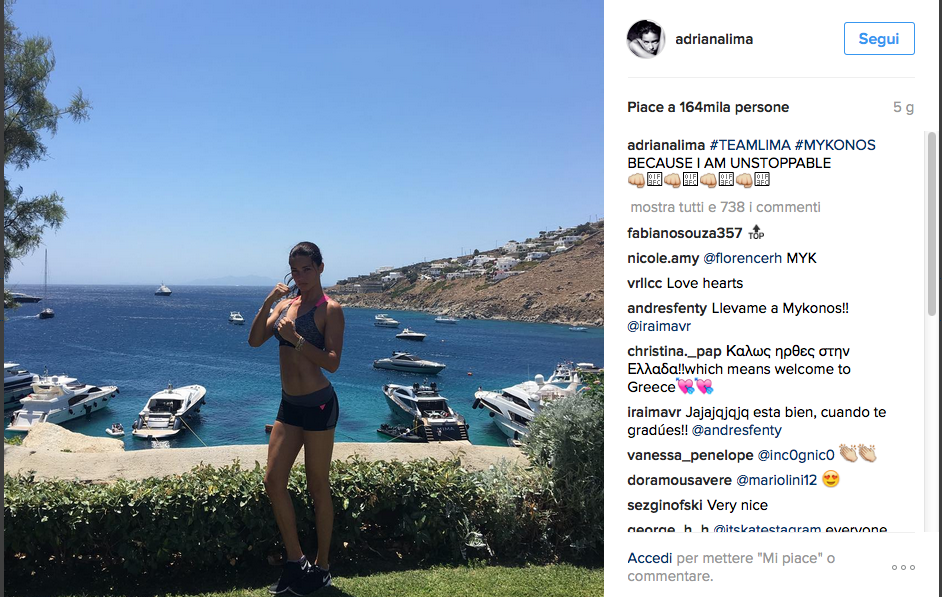The height and width of the screenshot is (597, 942).
Task: Click the @iraimavr mention
Action: pyautogui.click(x=659, y=326)
